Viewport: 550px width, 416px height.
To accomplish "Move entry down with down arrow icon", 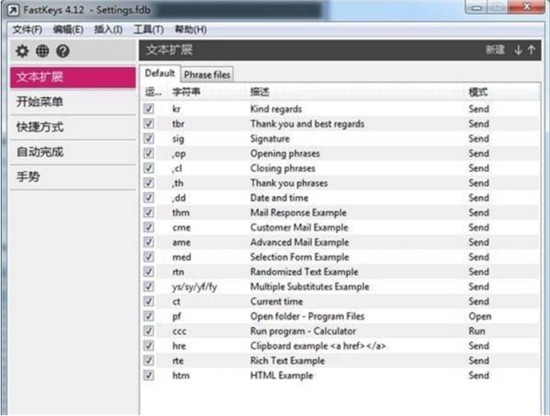I will (518, 50).
